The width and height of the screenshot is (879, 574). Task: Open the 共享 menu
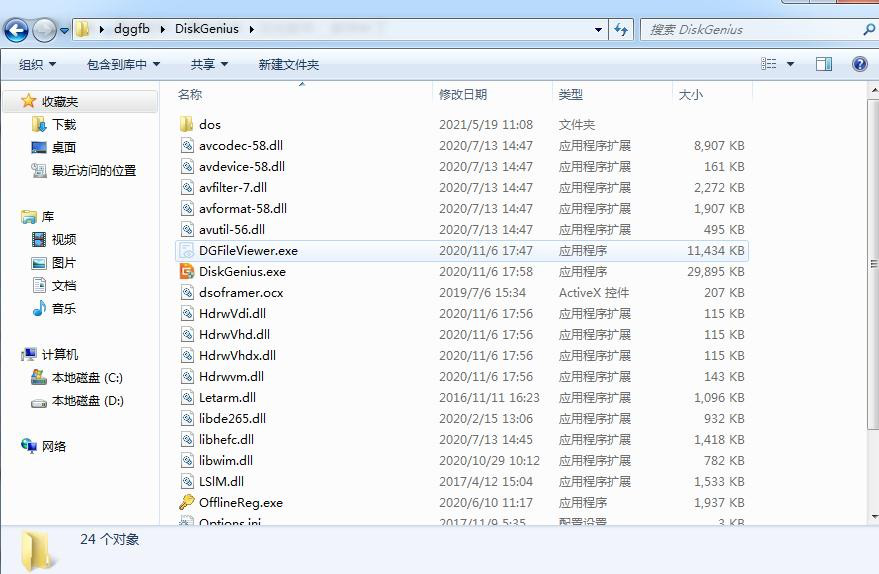(x=209, y=64)
